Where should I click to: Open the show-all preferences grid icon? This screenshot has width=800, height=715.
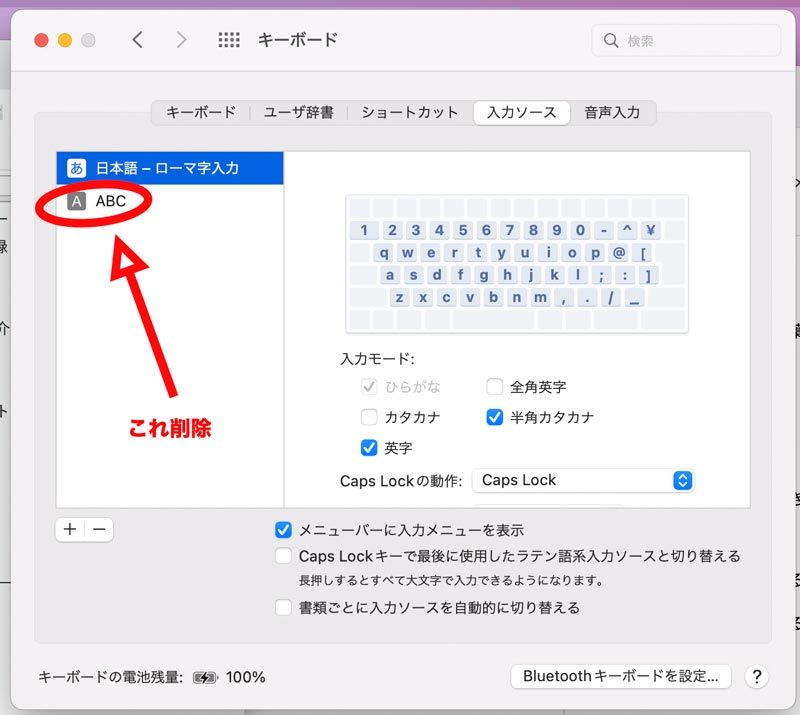click(229, 40)
